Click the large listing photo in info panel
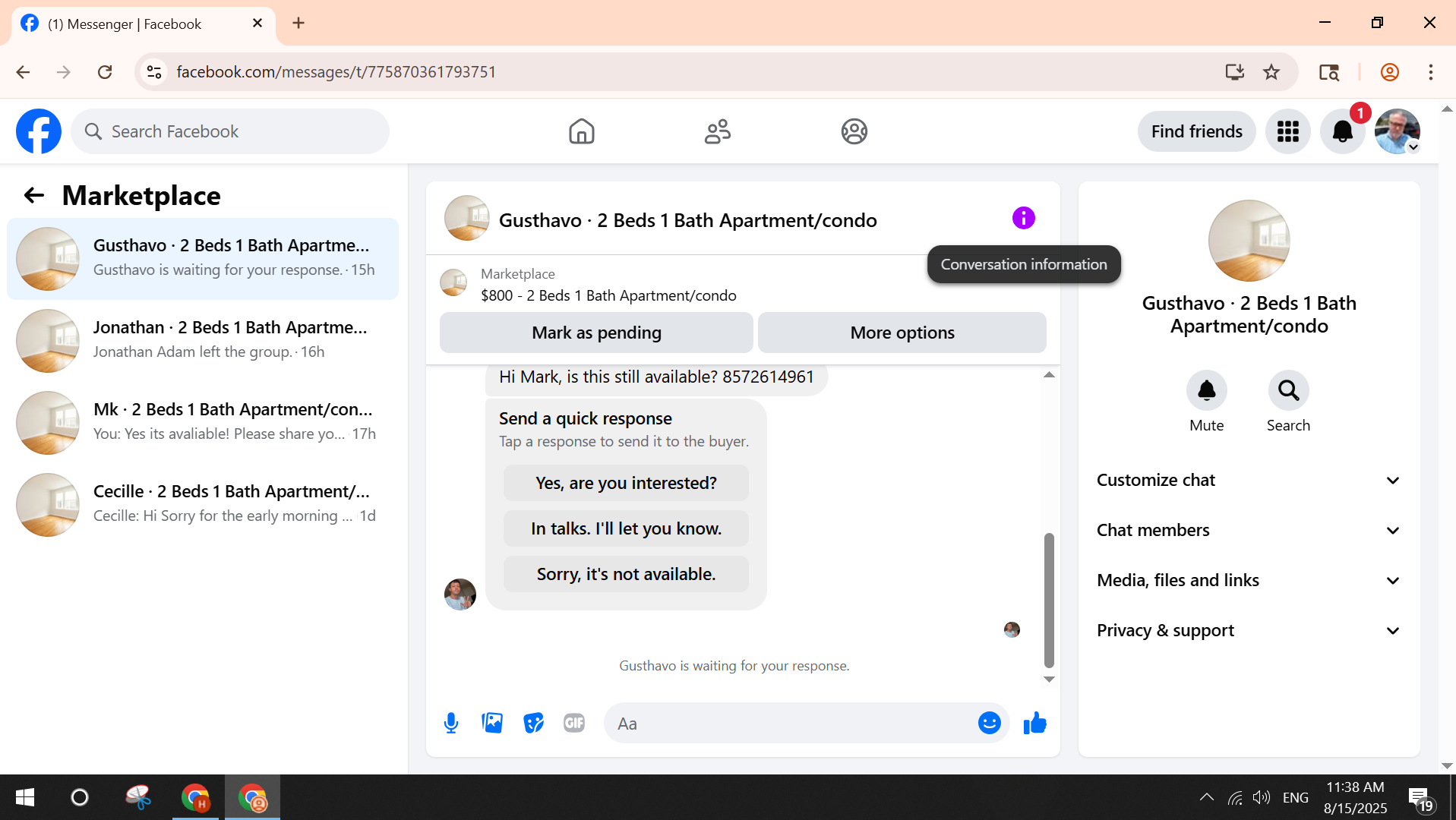This screenshot has height=820, width=1456. pos(1249,241)
